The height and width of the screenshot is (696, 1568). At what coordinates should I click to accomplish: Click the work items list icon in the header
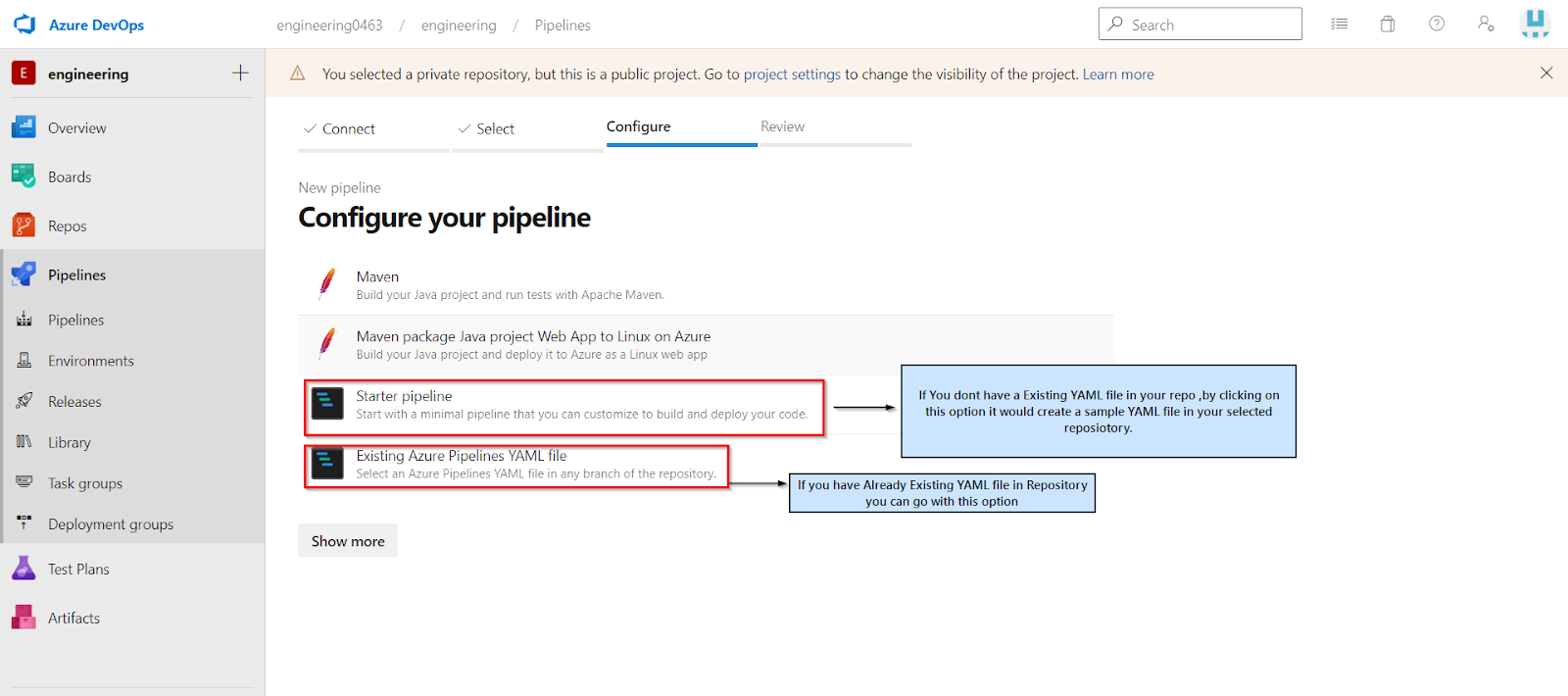pos(1339,25)
